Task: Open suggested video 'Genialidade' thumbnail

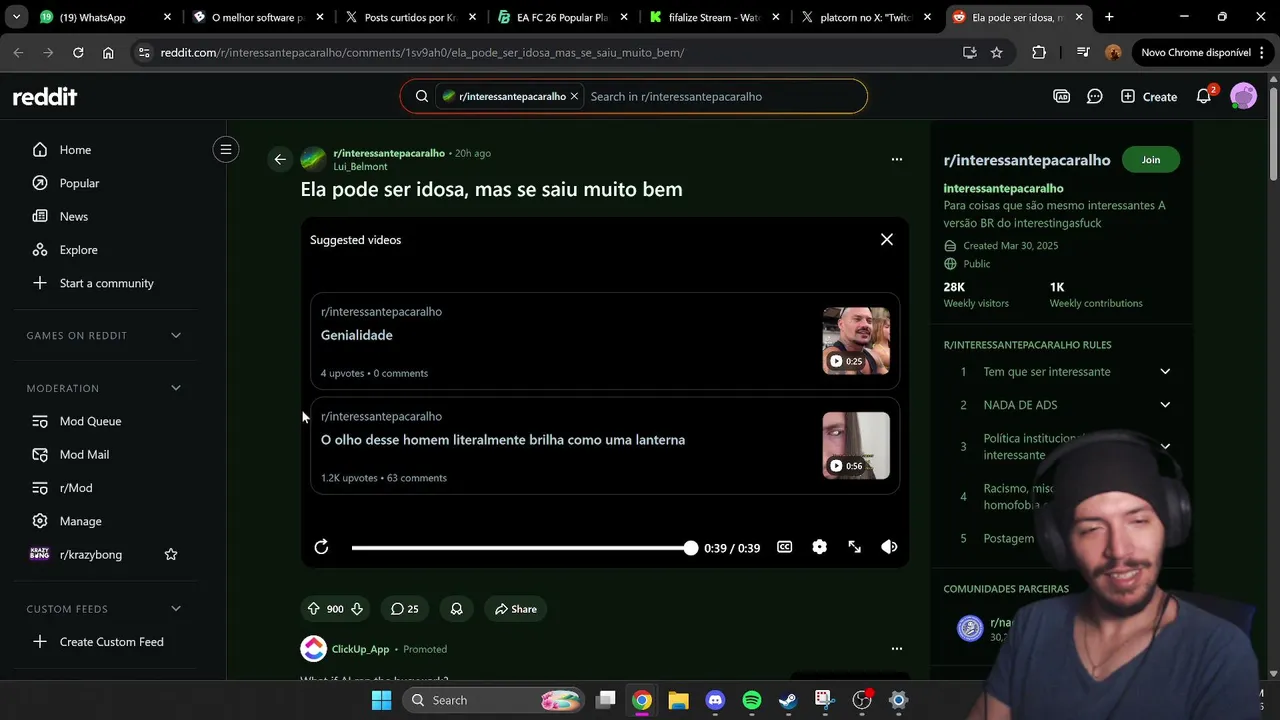Action: (x=856, y=341)
